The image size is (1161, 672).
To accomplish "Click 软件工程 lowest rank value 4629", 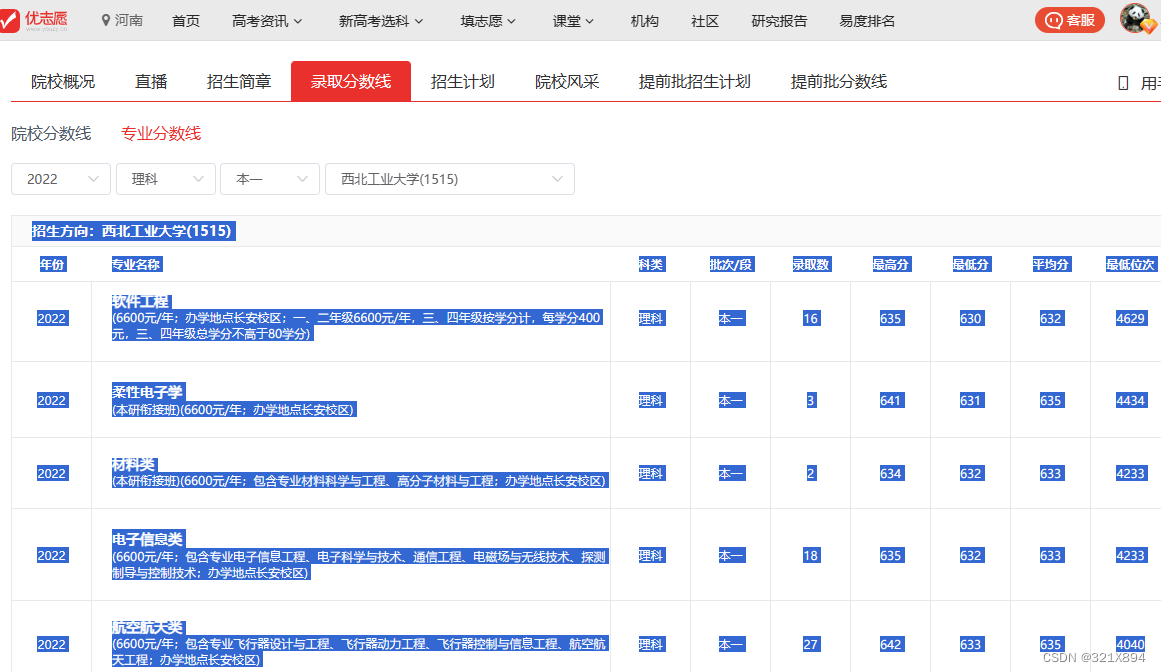I will click(1131, 318).
